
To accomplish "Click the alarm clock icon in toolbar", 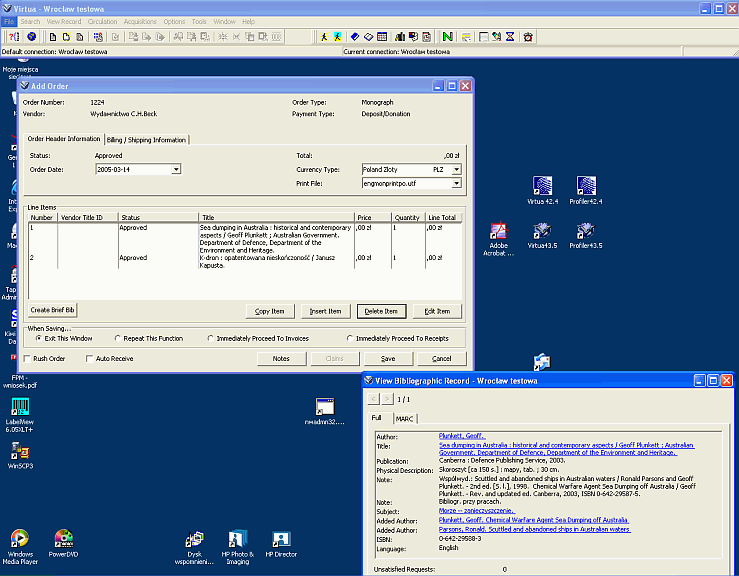I will pos(528,37).
